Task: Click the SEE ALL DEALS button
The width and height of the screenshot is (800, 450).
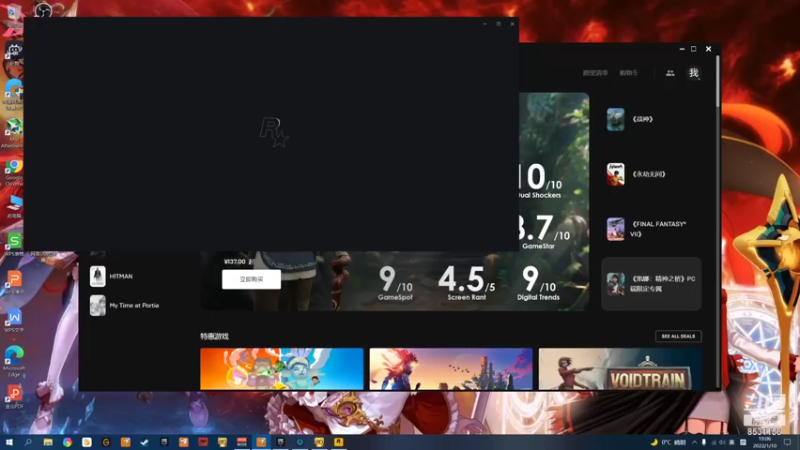Action: point(678,336)
